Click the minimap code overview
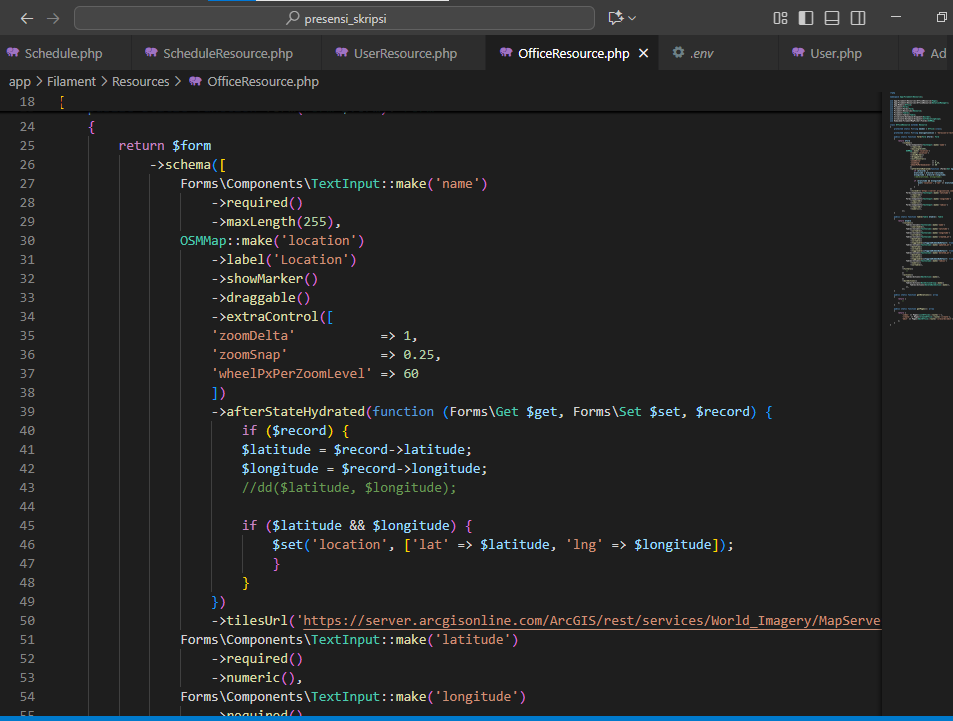Screen dimensions: 953x721 [x=917, y=200]
